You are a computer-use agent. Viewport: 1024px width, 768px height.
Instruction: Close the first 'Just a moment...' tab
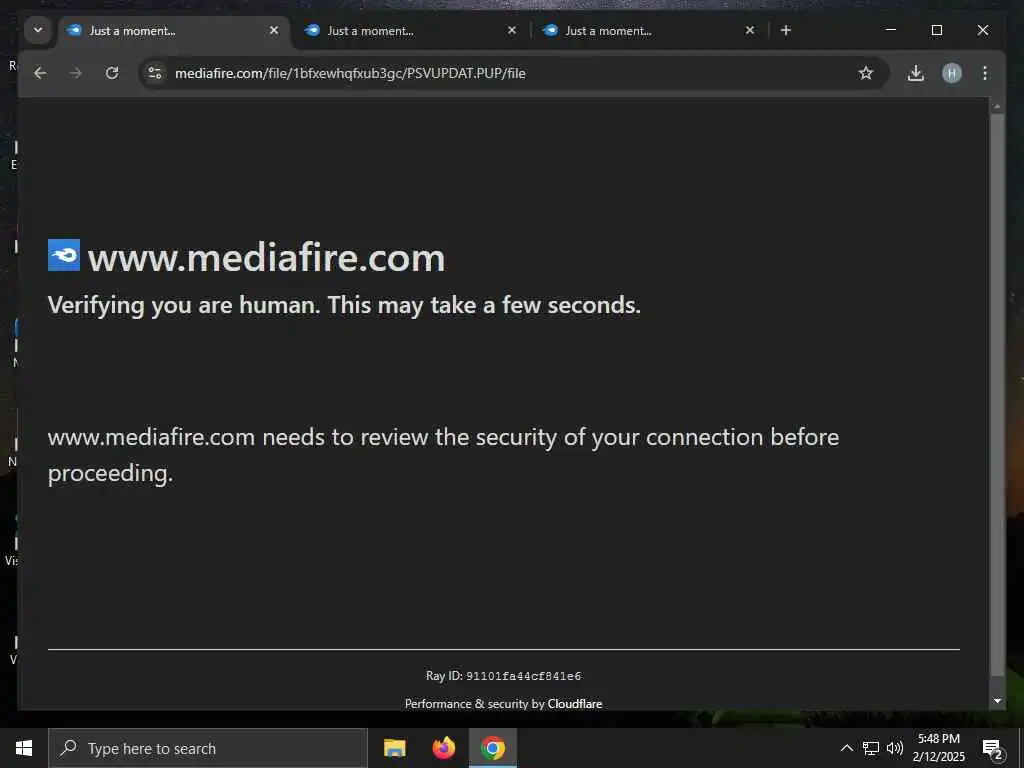(274, 30)
